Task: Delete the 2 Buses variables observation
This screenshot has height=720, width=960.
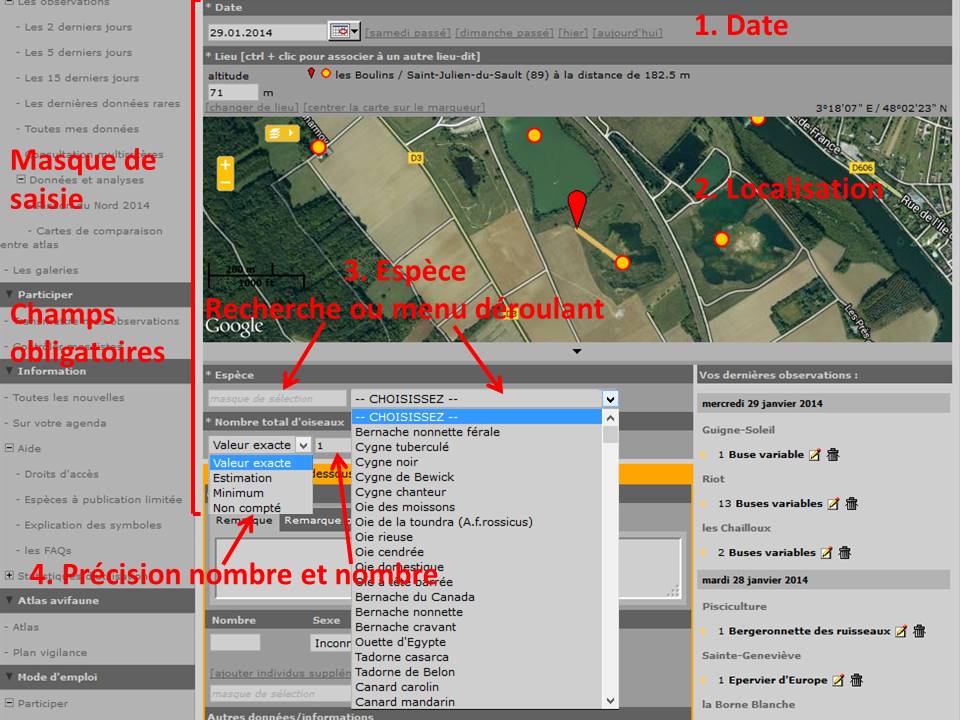Action: point(844,553)
